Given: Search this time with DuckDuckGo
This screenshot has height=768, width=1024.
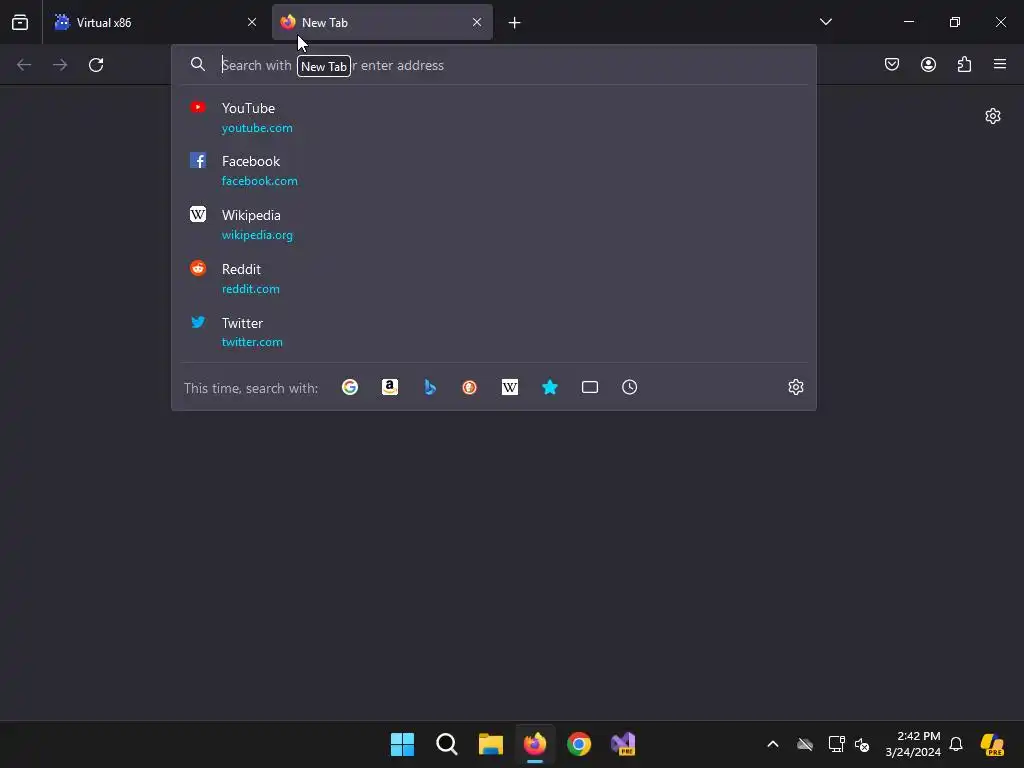Looking at the screenshot, I should [470, 387].
